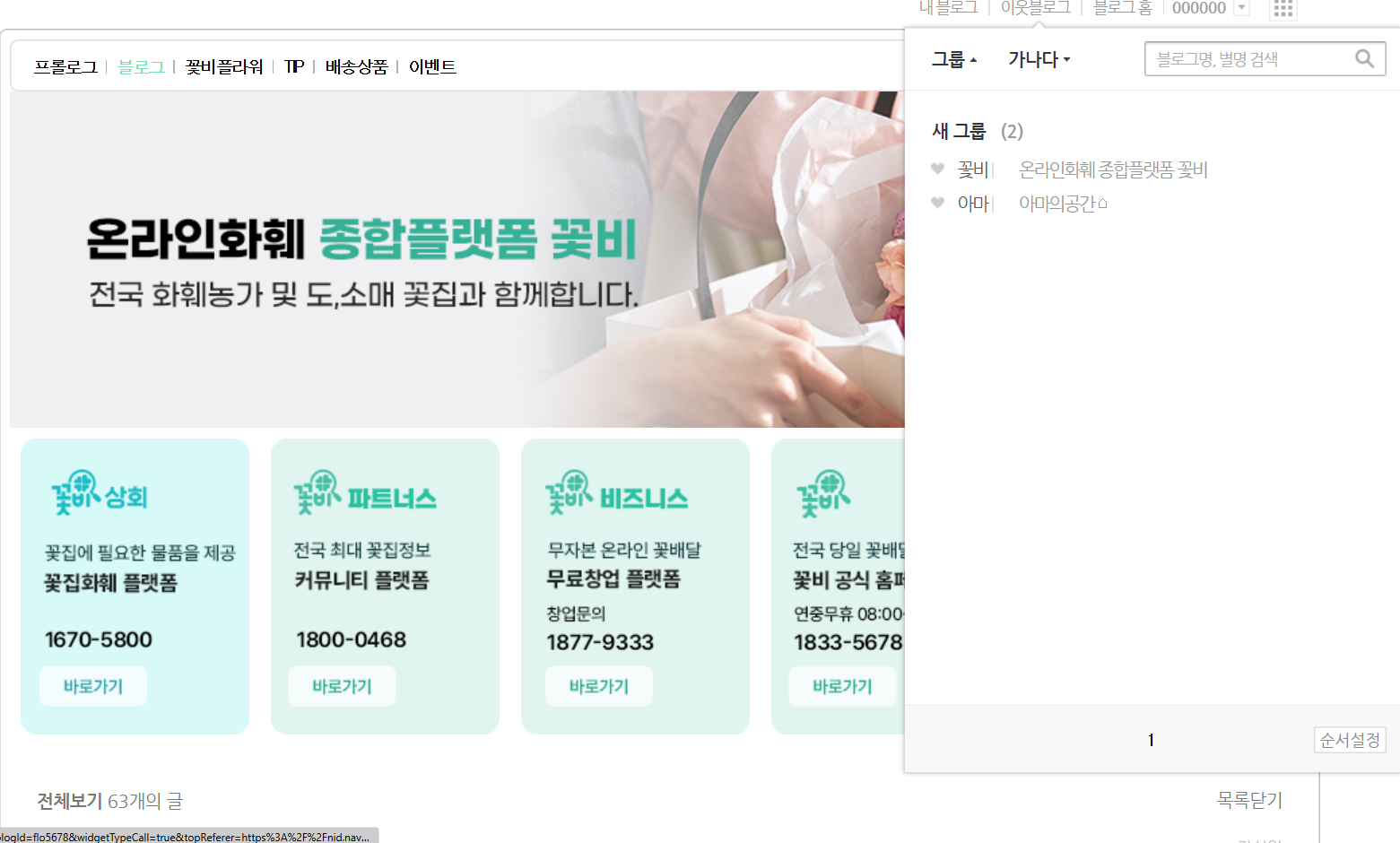
Task: Open the 꽃비플라워 category
Action: point(224,66)
